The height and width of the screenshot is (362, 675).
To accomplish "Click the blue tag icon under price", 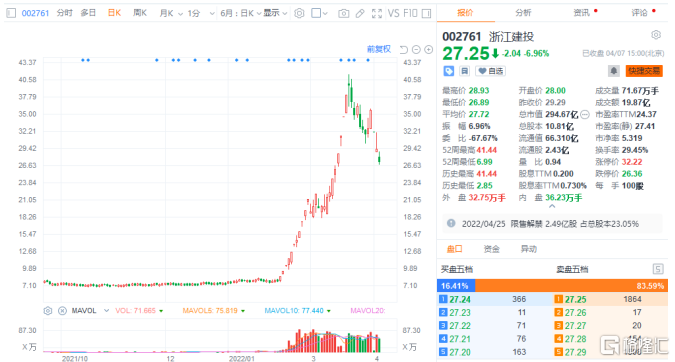I will pos(449,71).
